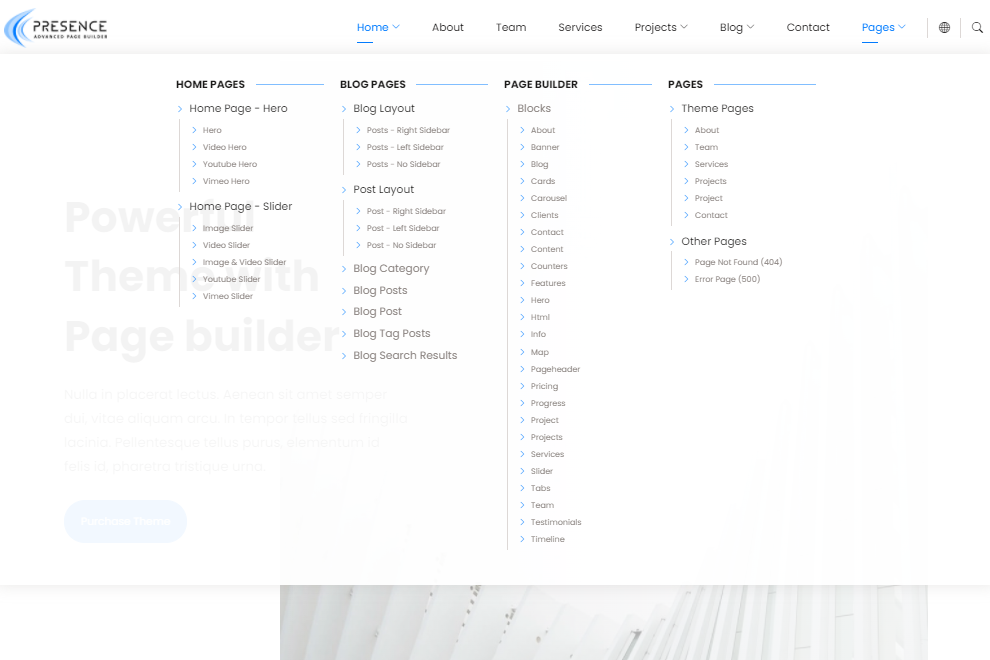990x660 pixels.
Task: Select Posts - Left Sidebar
Action: [x=405, y=147]
